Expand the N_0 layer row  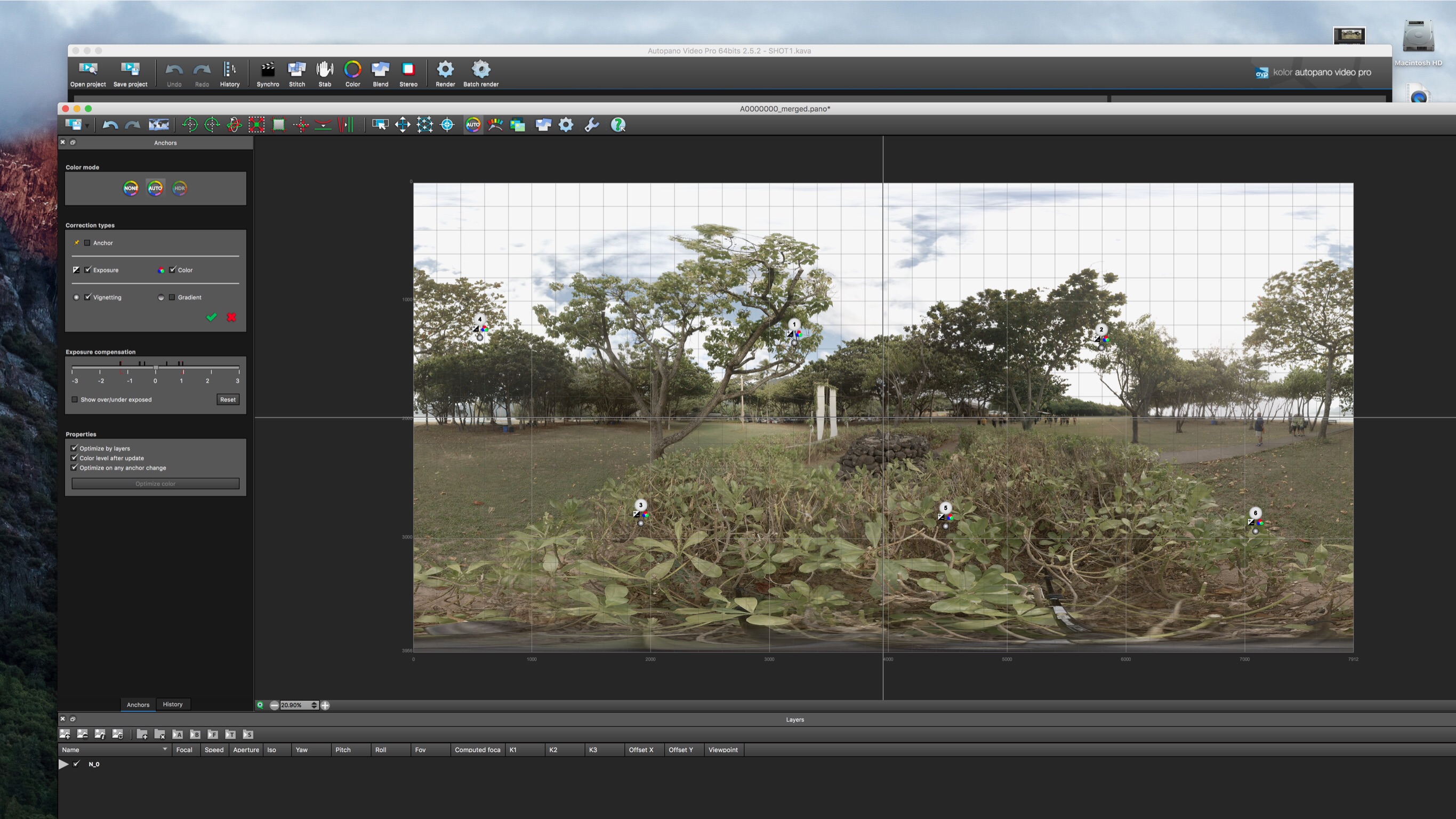pos(63,764)
